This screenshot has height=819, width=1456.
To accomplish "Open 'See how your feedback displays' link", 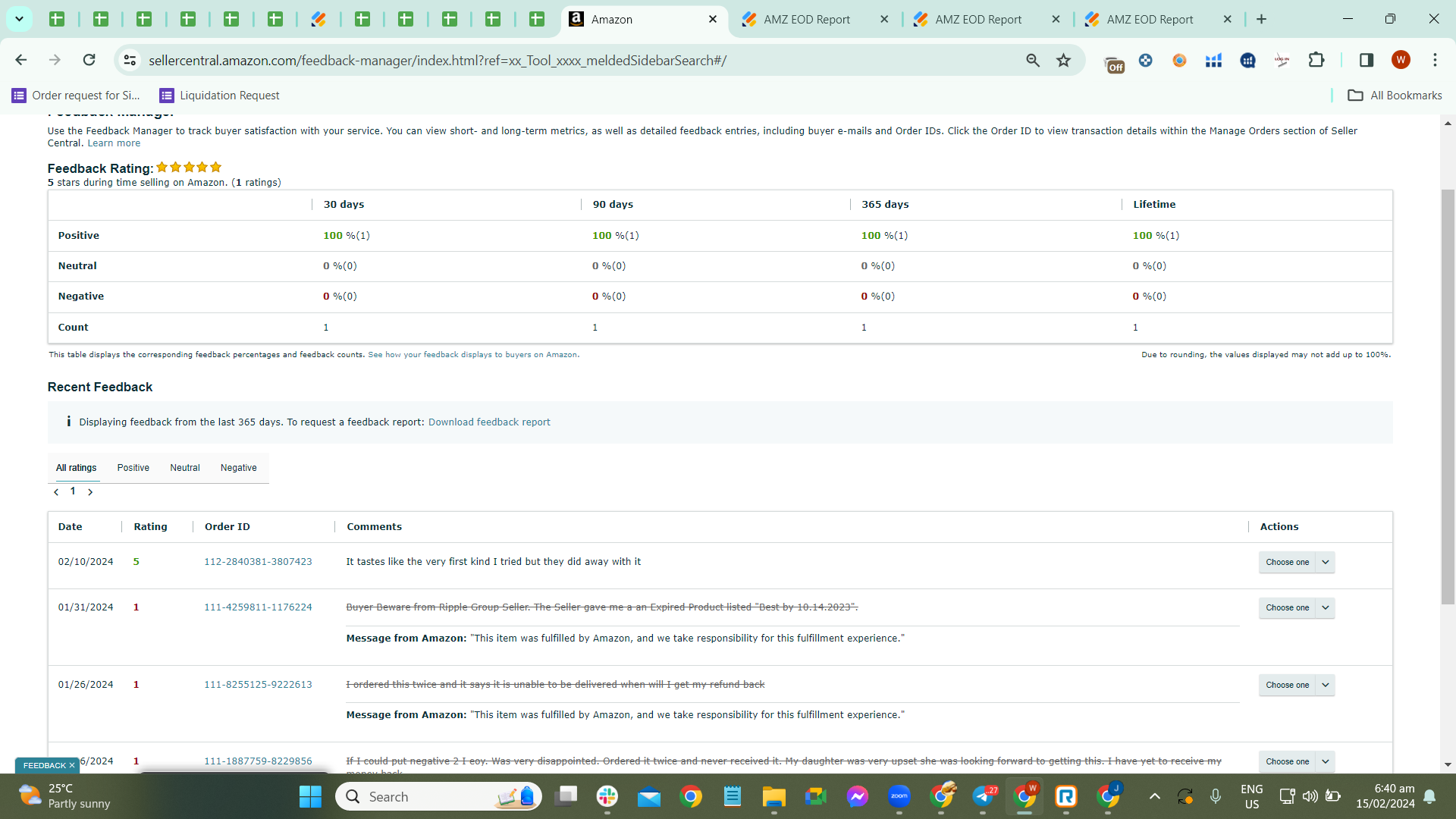I will 472,355.
